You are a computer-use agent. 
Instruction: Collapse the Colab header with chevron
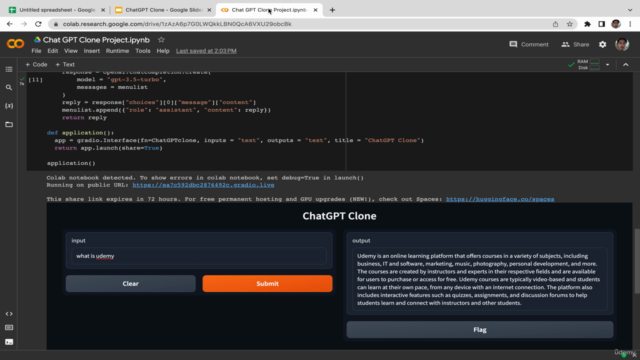click(626, 64)
